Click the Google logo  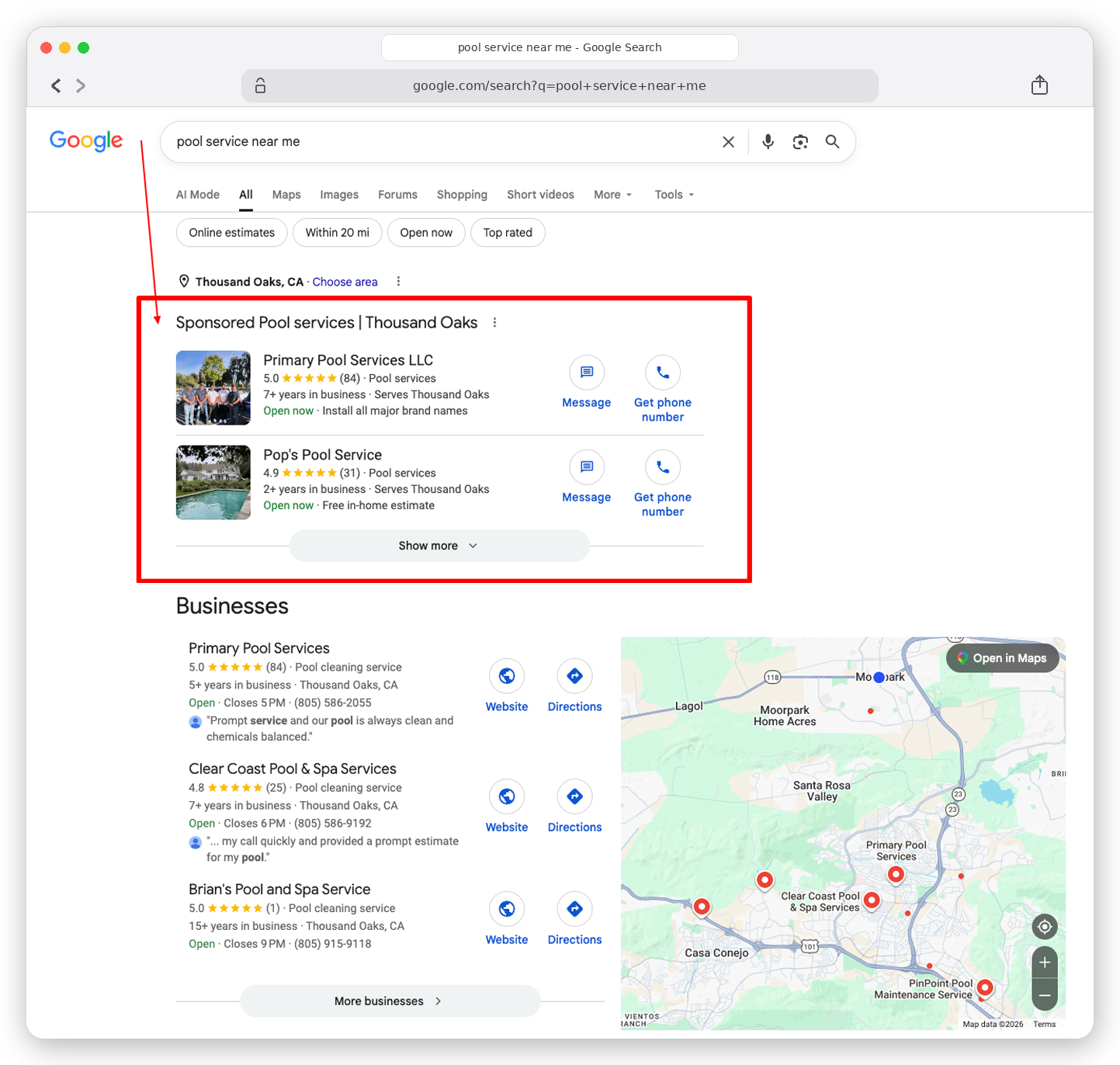tap(86, 140)
